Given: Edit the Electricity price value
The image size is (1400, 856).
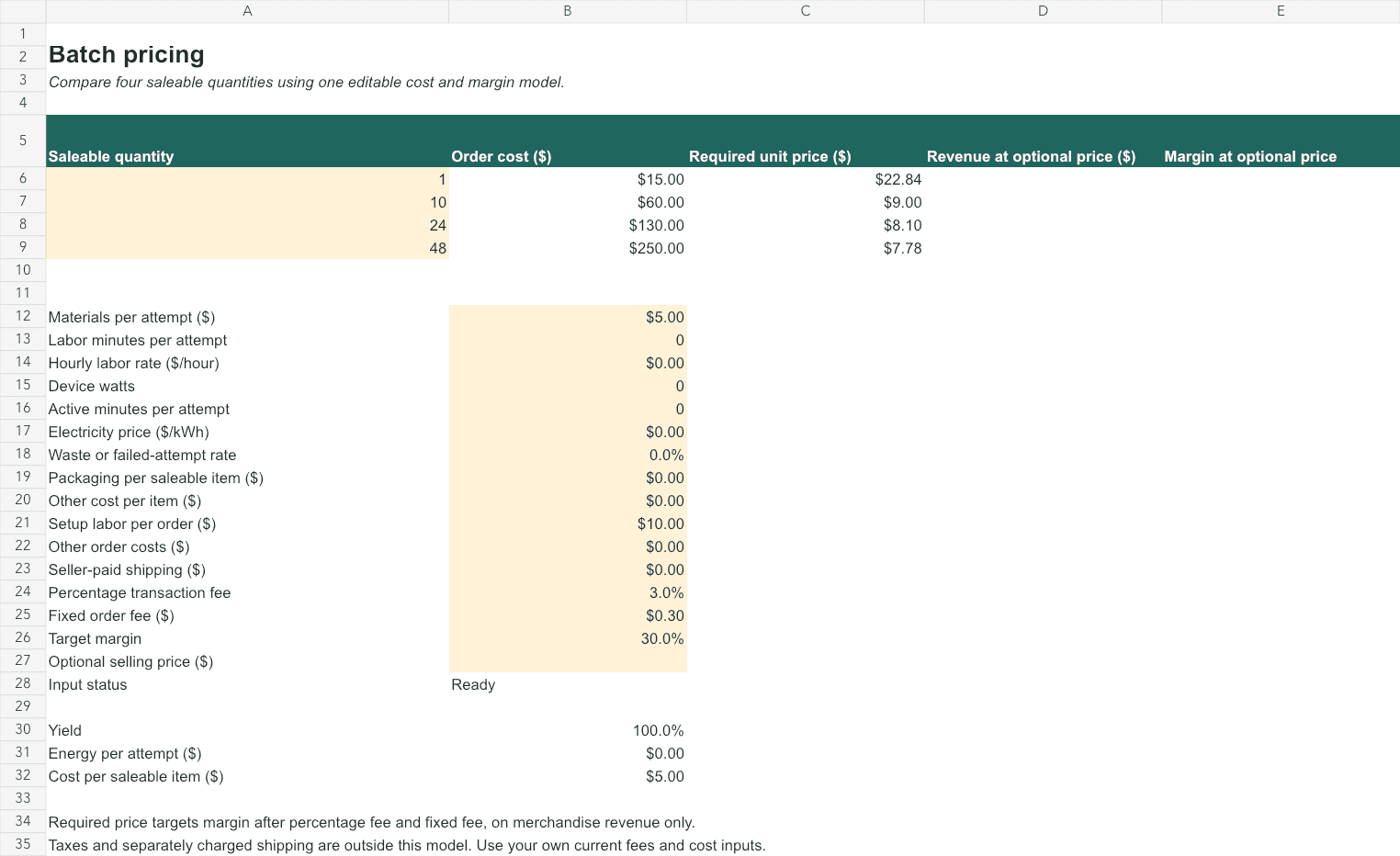Looking at the screenshot, I should (568, 432).
